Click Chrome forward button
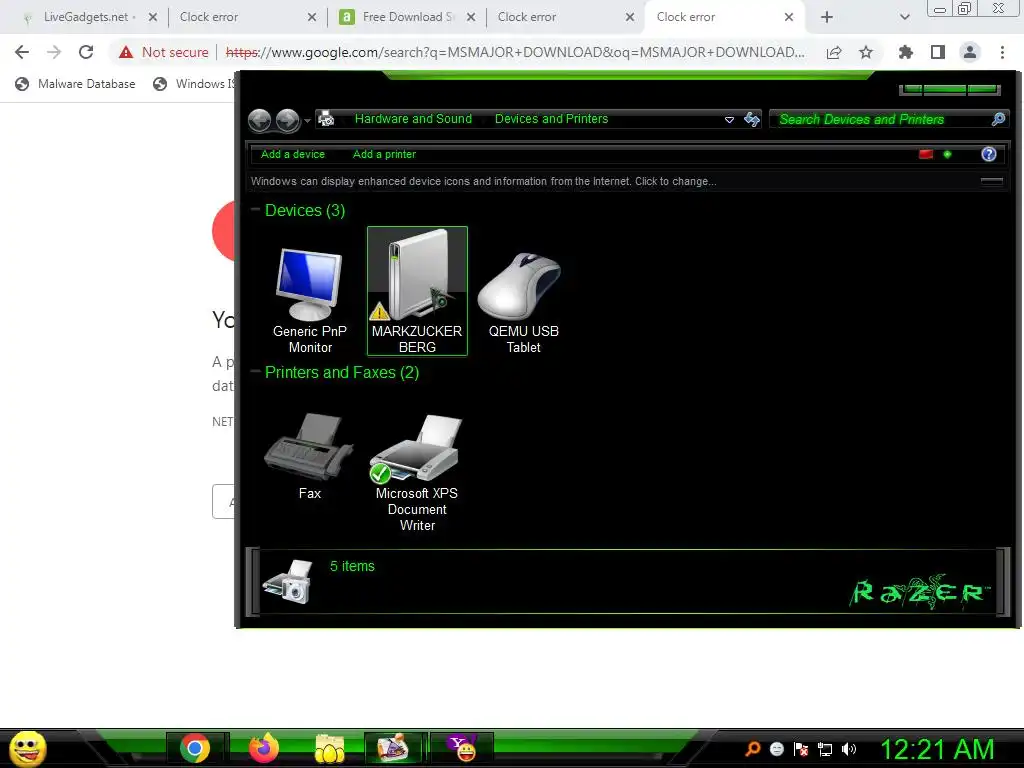Image resolution: width=1024 pixels, height=768 pixels. [54, 52]
